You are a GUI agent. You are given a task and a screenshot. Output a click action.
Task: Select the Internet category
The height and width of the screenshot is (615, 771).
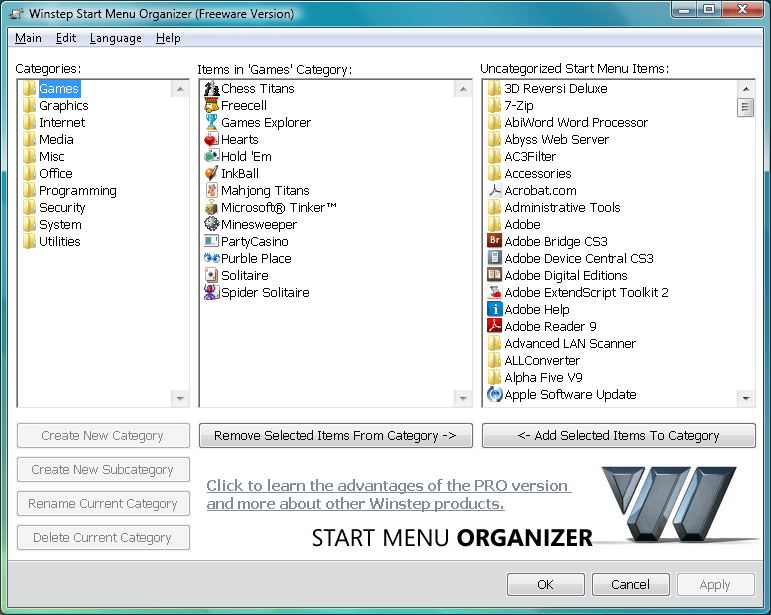pyautogui.click(x=62, y=122)
